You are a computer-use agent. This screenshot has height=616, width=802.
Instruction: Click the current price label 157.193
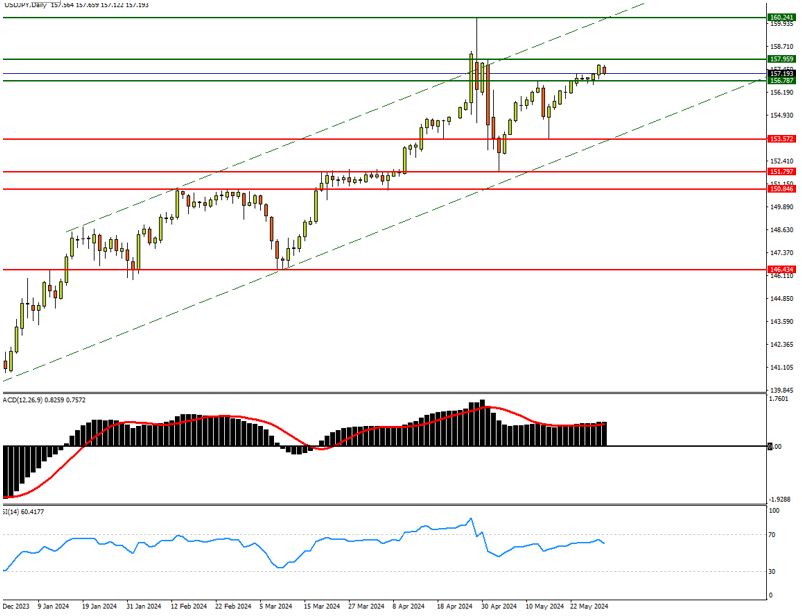coord(781,74)
